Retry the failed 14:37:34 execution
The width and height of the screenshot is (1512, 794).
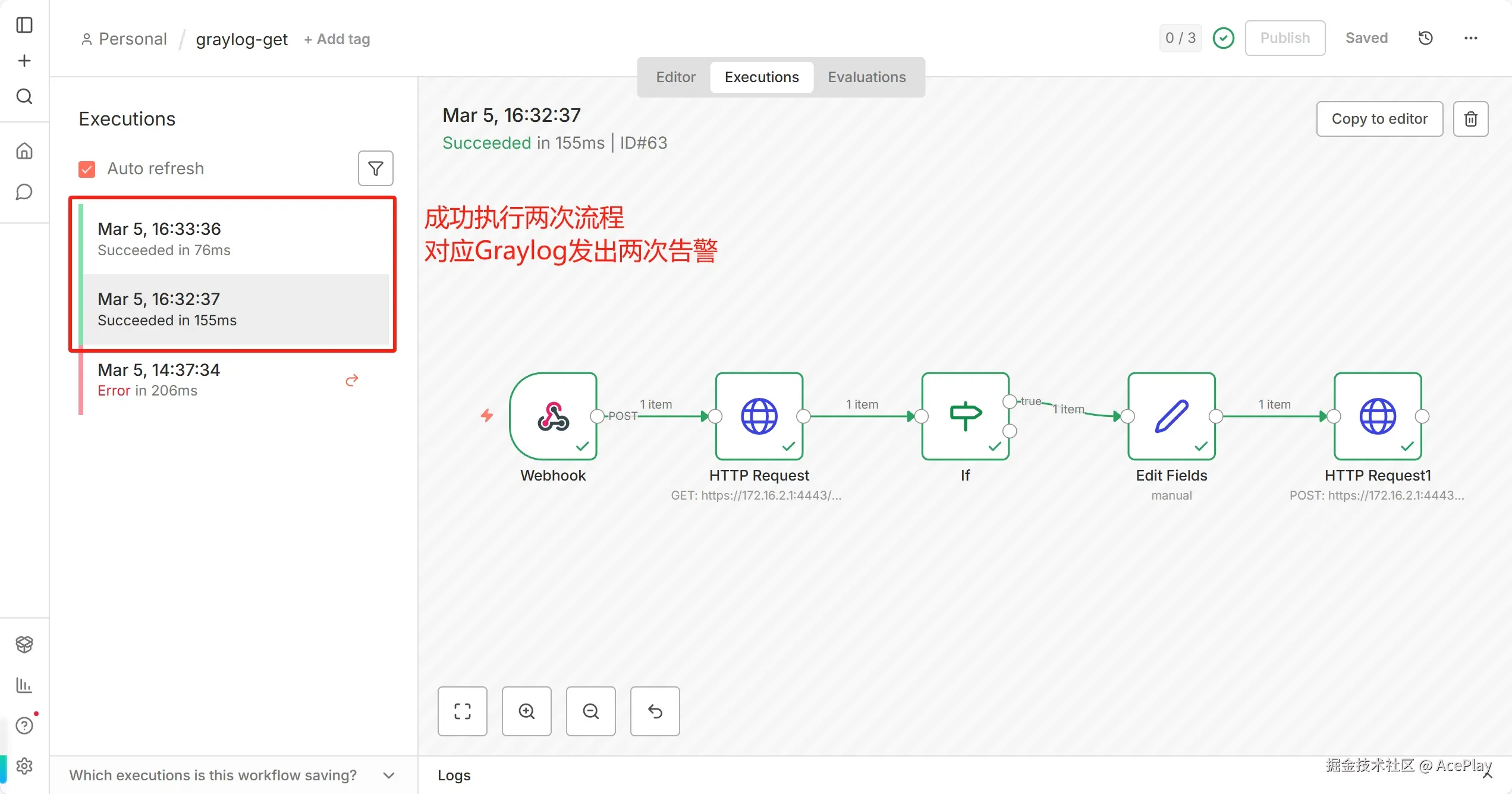pyautogui.click(x=351, y=380)
